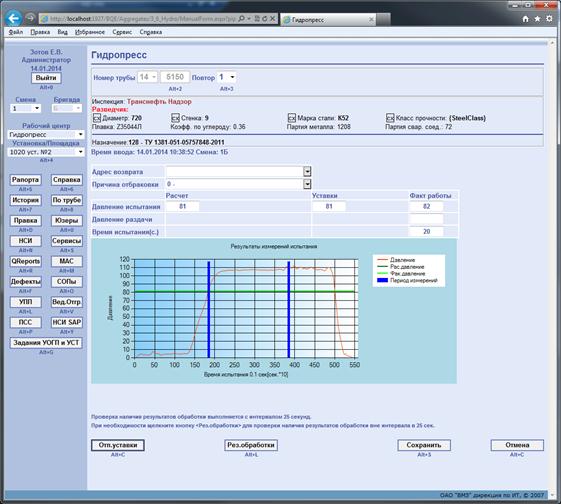Image resolution: width=561 pixels, height=504 pixels.
Task: Expand the Установка 1020 уст. №2 dropdown
Action: coord(46,152)
